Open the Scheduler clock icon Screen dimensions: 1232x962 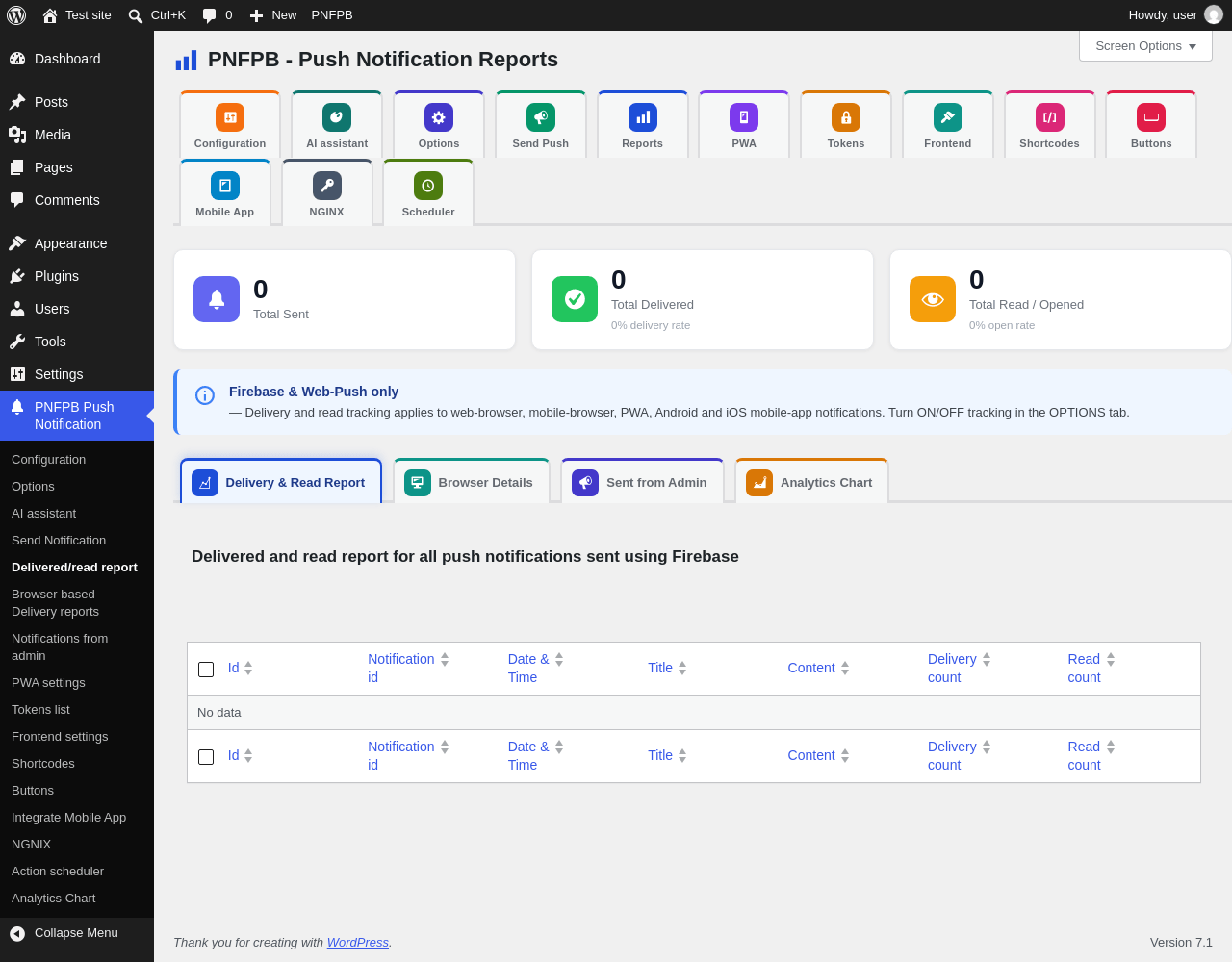pos(428,186)
